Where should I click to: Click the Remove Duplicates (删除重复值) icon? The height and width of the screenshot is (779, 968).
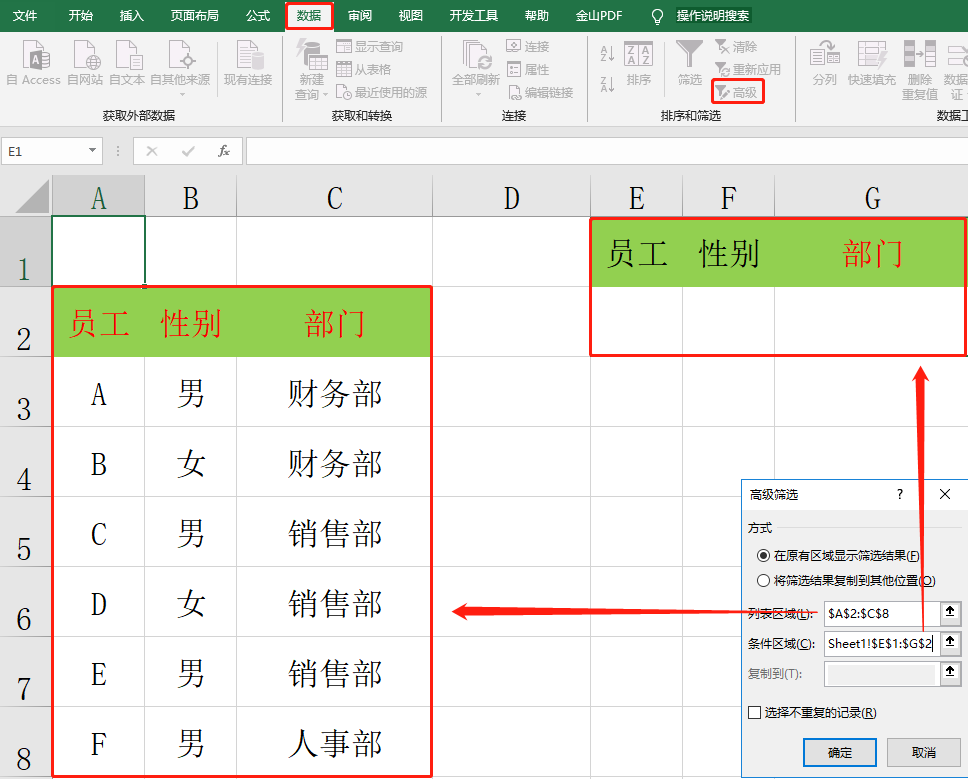click(x=920, y=54)
